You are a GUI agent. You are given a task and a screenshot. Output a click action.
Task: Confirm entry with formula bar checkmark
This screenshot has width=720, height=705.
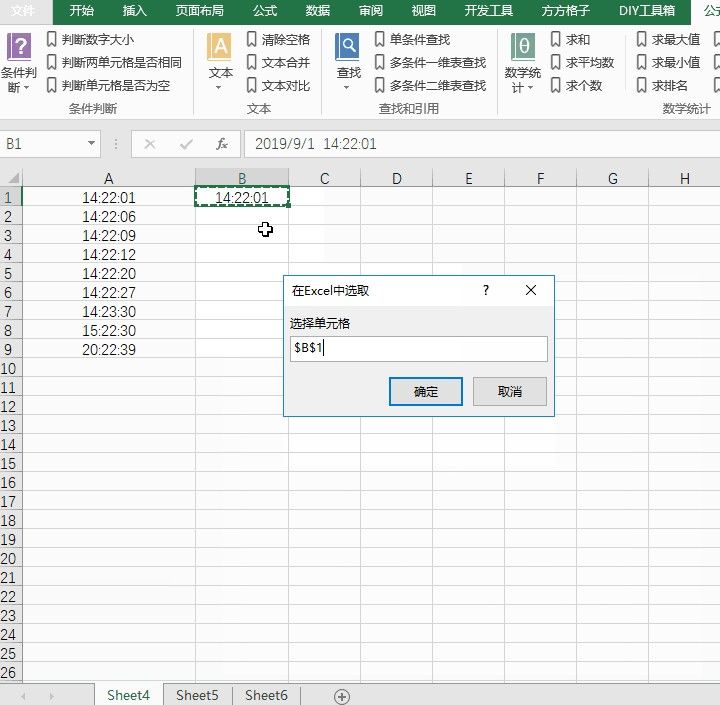click(x=186, y=144)
